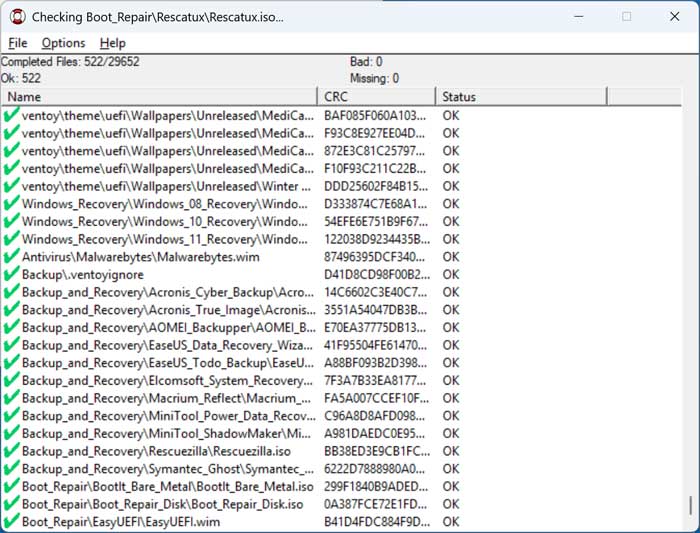Select the Acronis_Cyber_Backup file row
Image resolution: width=700 pixels, height=533 pixels.
point(167,292)
